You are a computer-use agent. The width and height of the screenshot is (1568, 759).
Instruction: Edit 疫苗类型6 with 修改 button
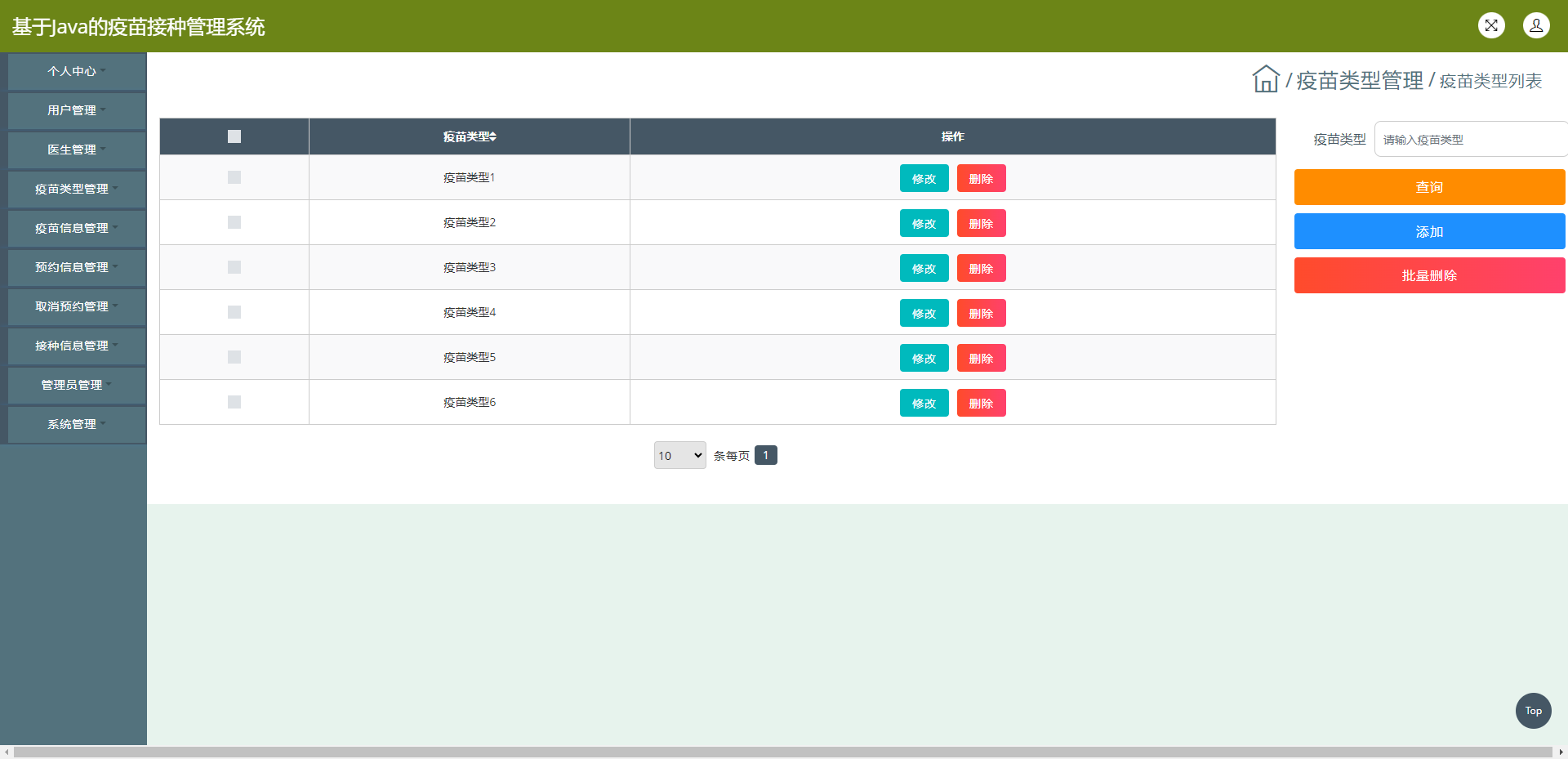(x=924, y=403)
